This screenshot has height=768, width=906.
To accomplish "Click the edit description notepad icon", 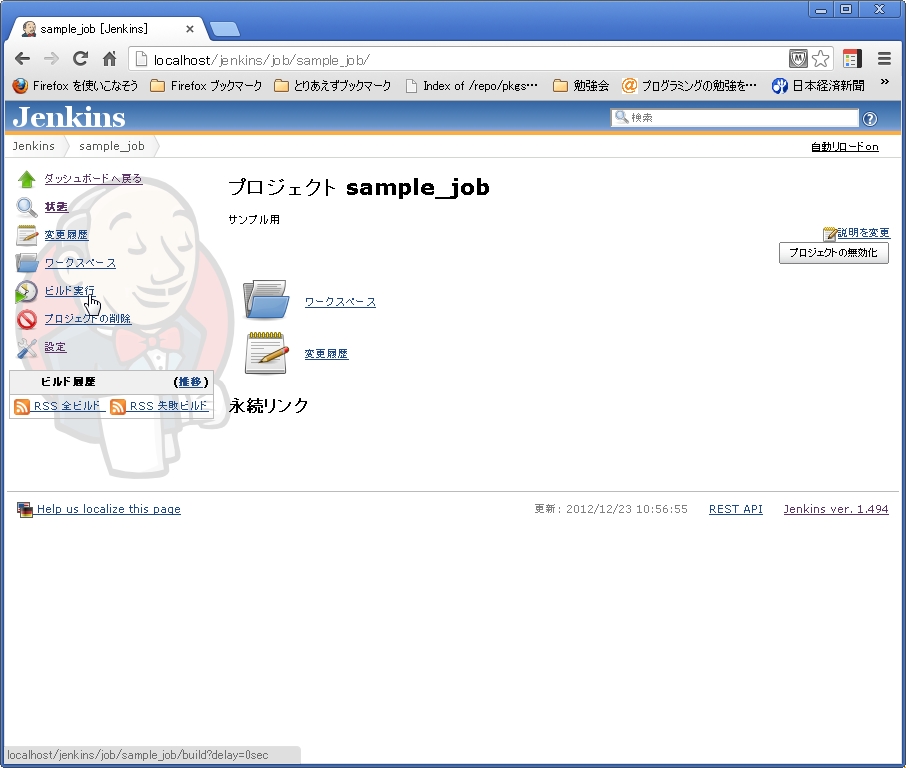I will tap(830, 233).
